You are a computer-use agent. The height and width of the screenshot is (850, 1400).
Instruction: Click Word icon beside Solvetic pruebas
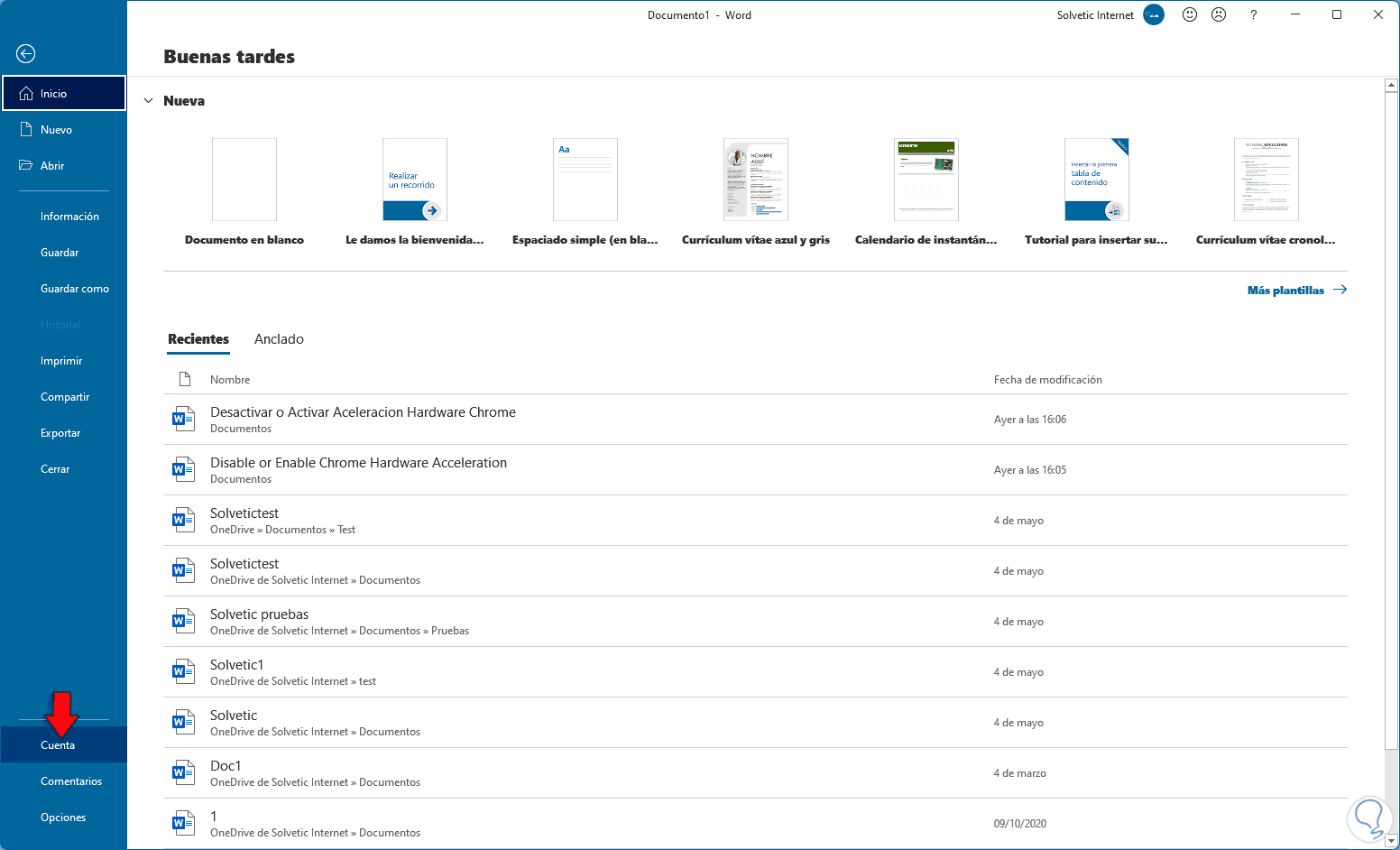coord(183,621)
